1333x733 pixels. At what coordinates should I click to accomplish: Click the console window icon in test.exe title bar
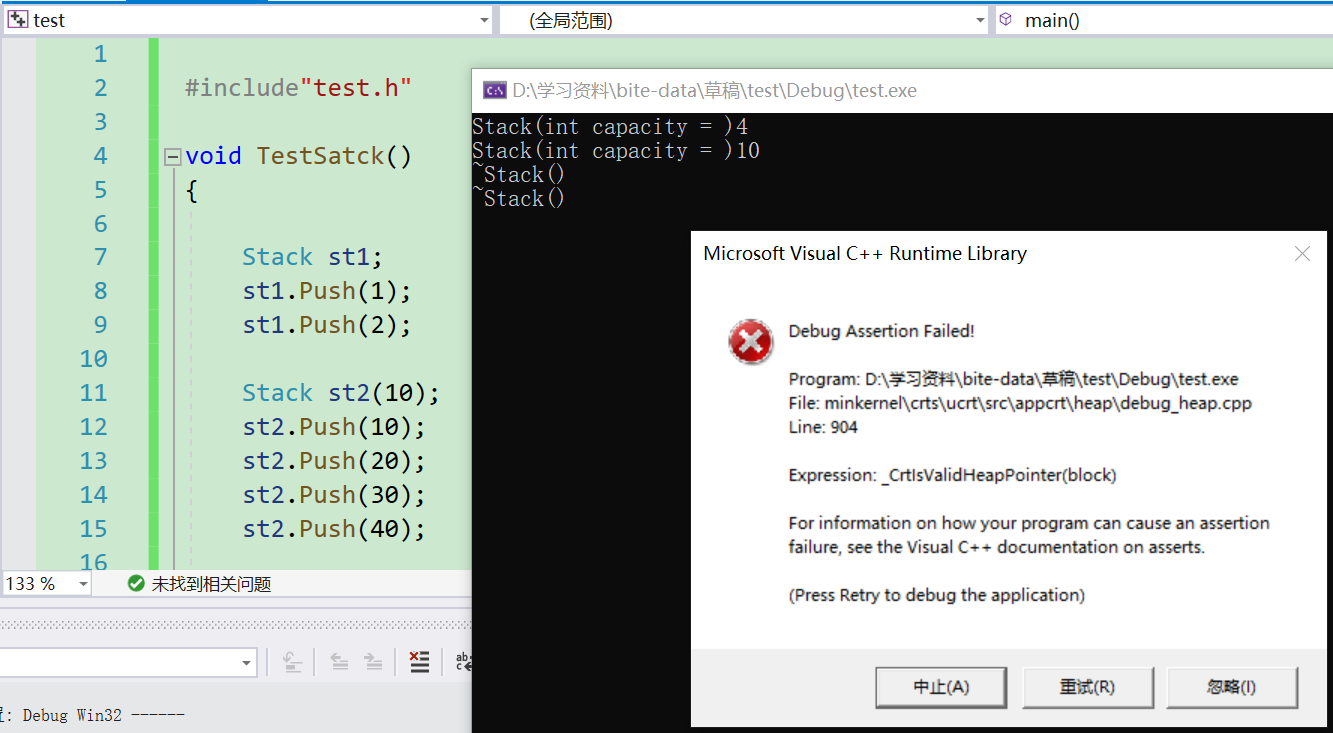click(x=494, y=91)
